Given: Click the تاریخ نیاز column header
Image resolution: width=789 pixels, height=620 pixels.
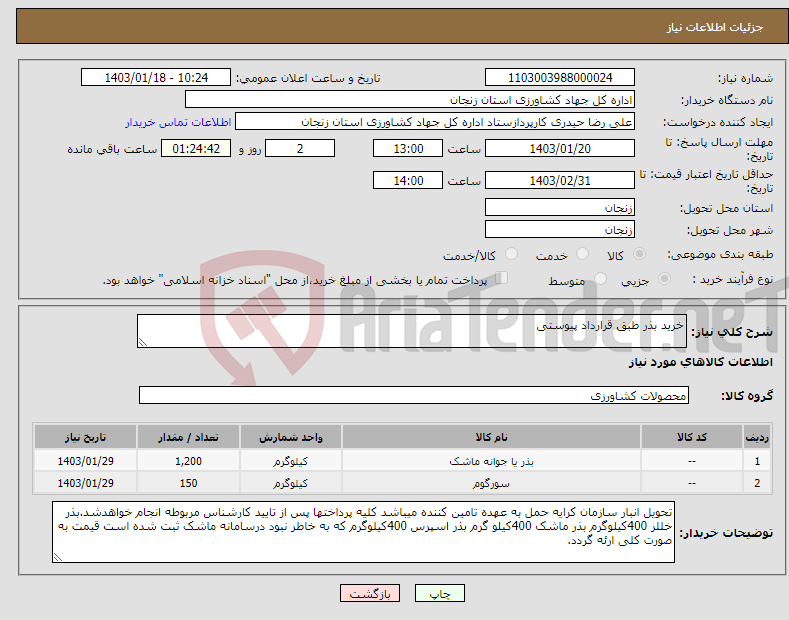Looking at the screenshot, I should 86,437.
